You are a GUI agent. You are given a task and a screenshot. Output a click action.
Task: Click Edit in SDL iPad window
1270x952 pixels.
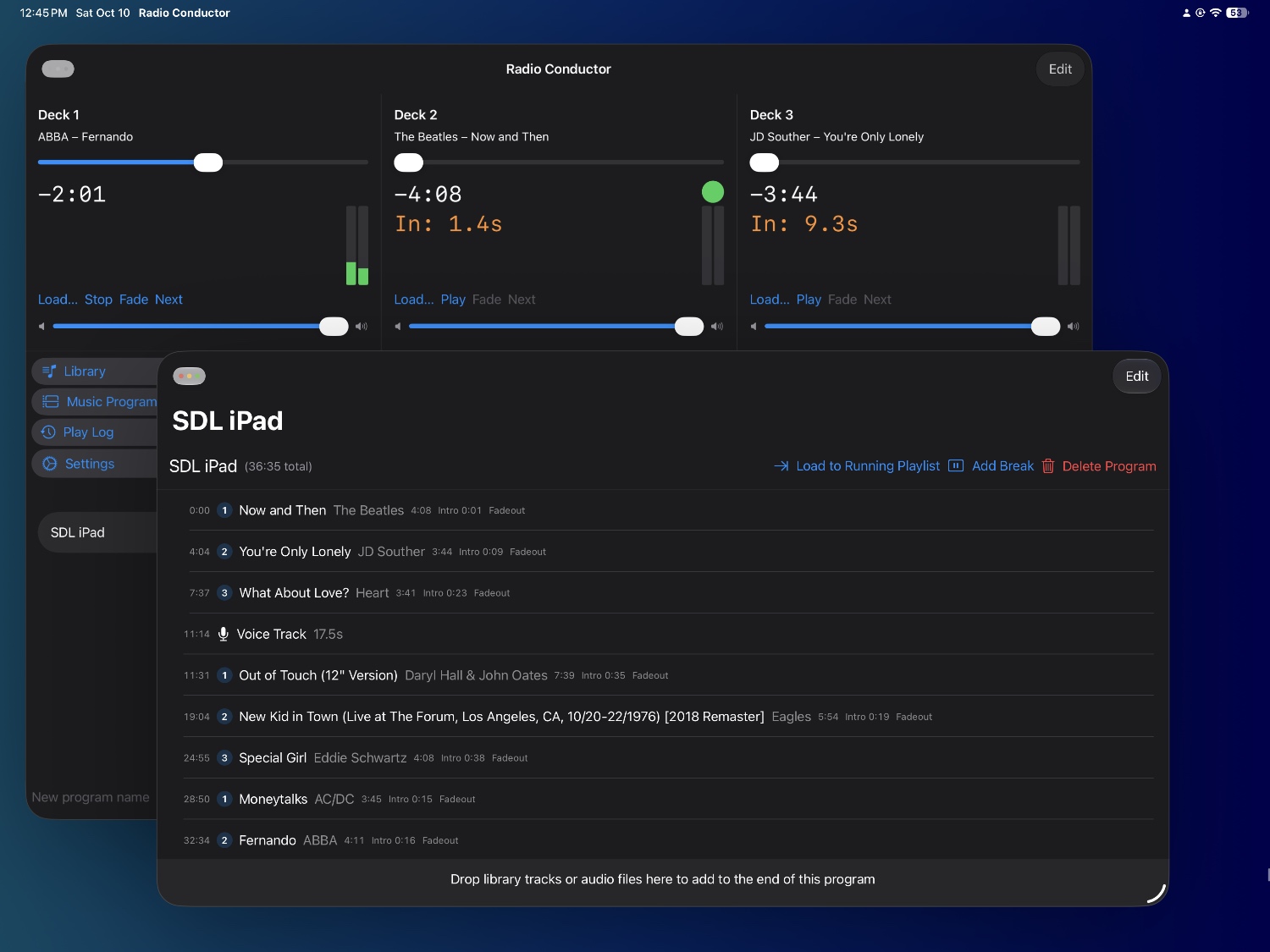pyautogui.click(x=1136, y=377)
